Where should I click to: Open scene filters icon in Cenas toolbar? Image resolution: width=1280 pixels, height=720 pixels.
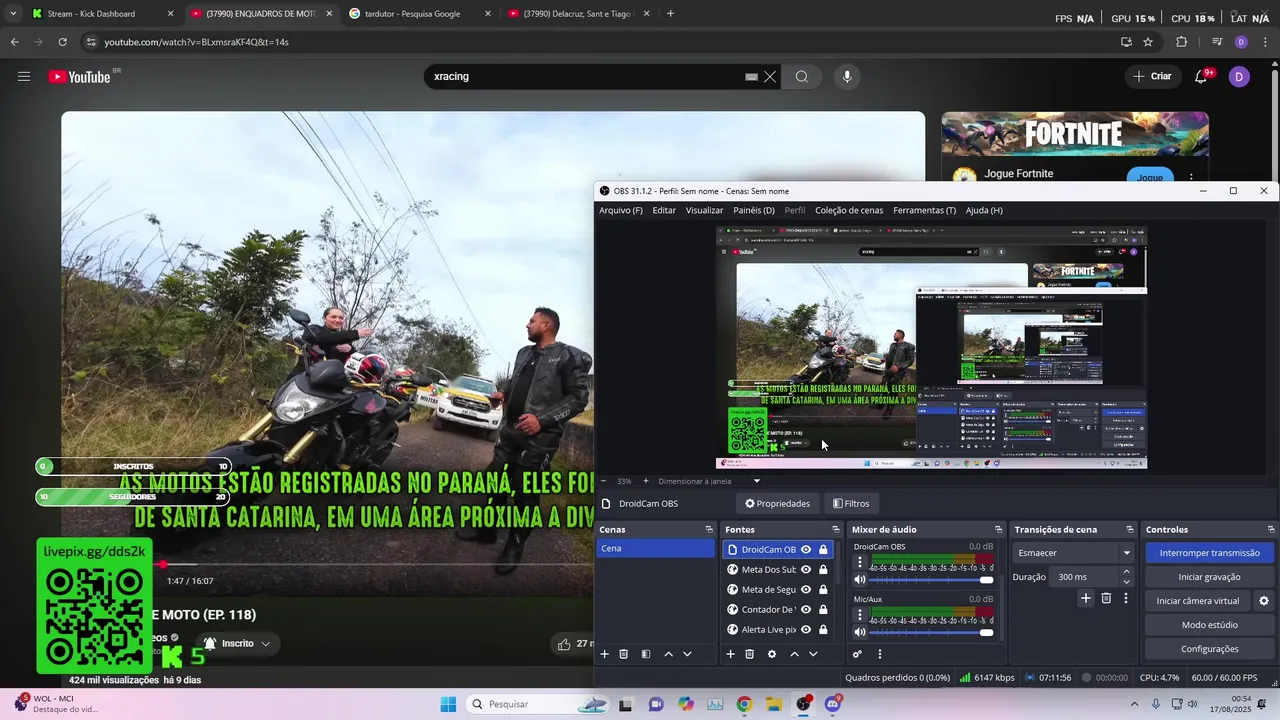pyautogui.click(x=646, y=654)
